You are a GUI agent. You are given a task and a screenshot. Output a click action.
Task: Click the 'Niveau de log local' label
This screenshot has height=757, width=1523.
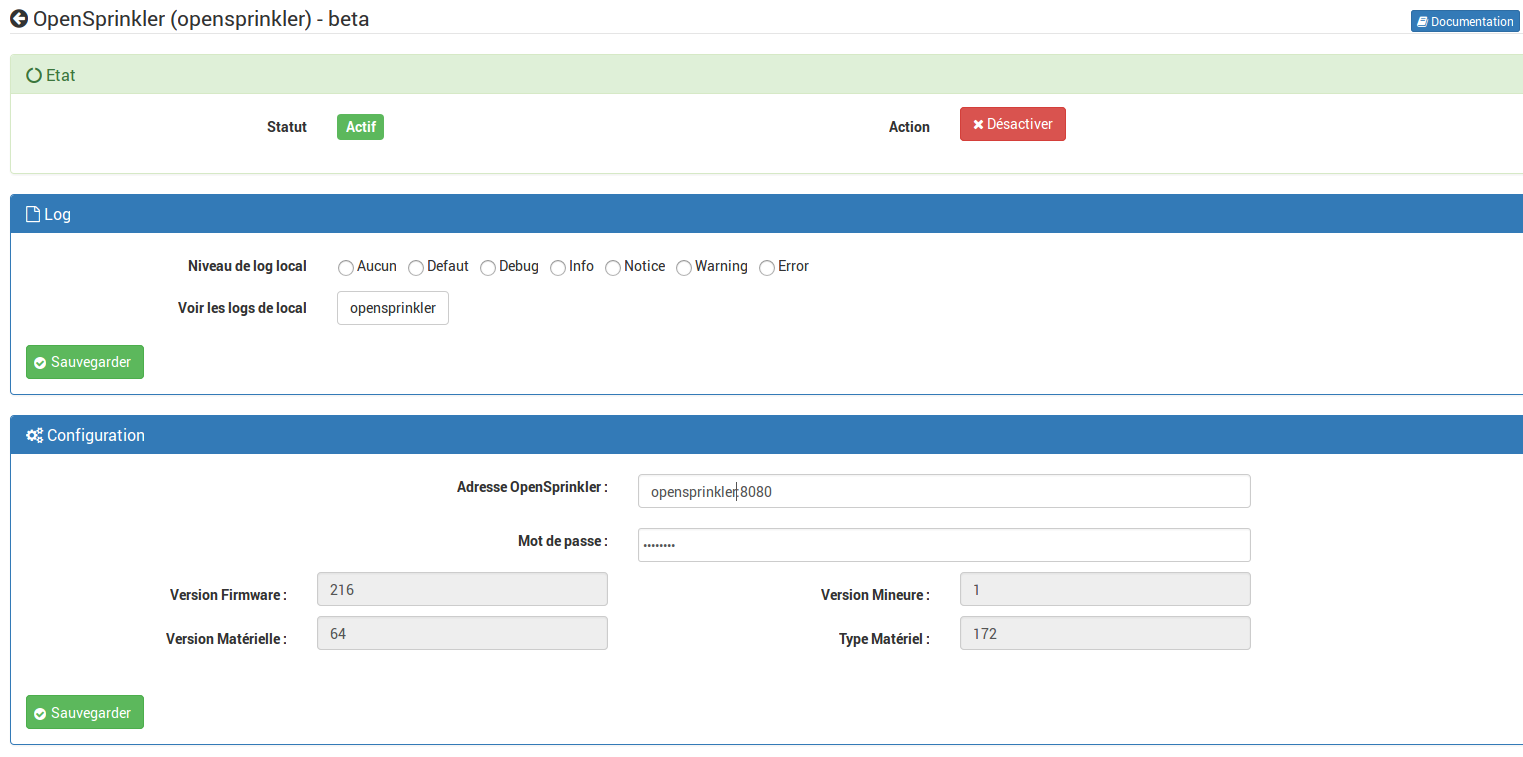(x=247, y=266)
